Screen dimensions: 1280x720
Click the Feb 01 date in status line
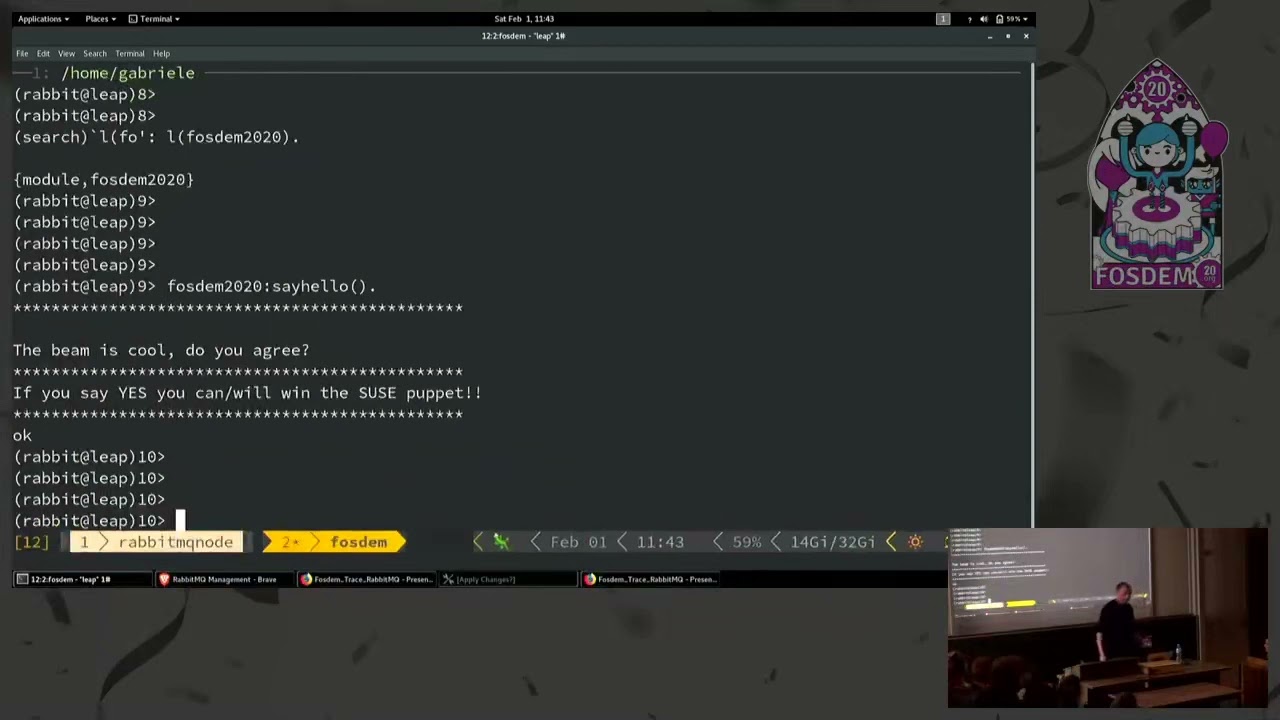coord(578,542)
